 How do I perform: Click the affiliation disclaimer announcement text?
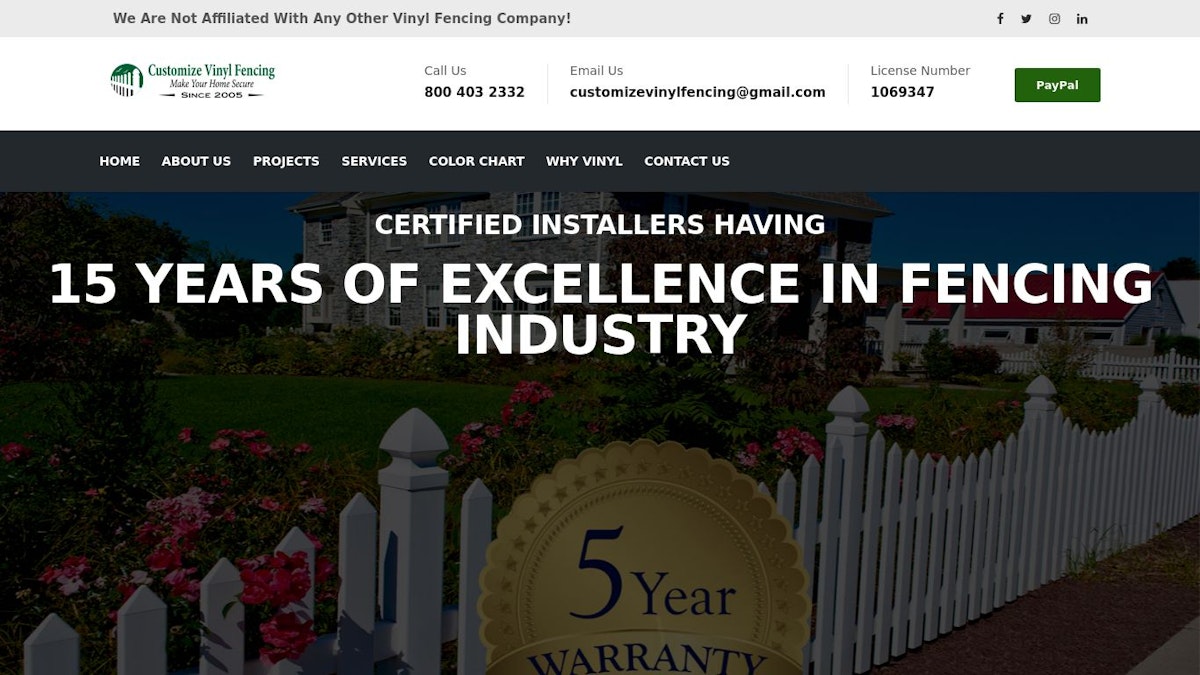point(342,18)
